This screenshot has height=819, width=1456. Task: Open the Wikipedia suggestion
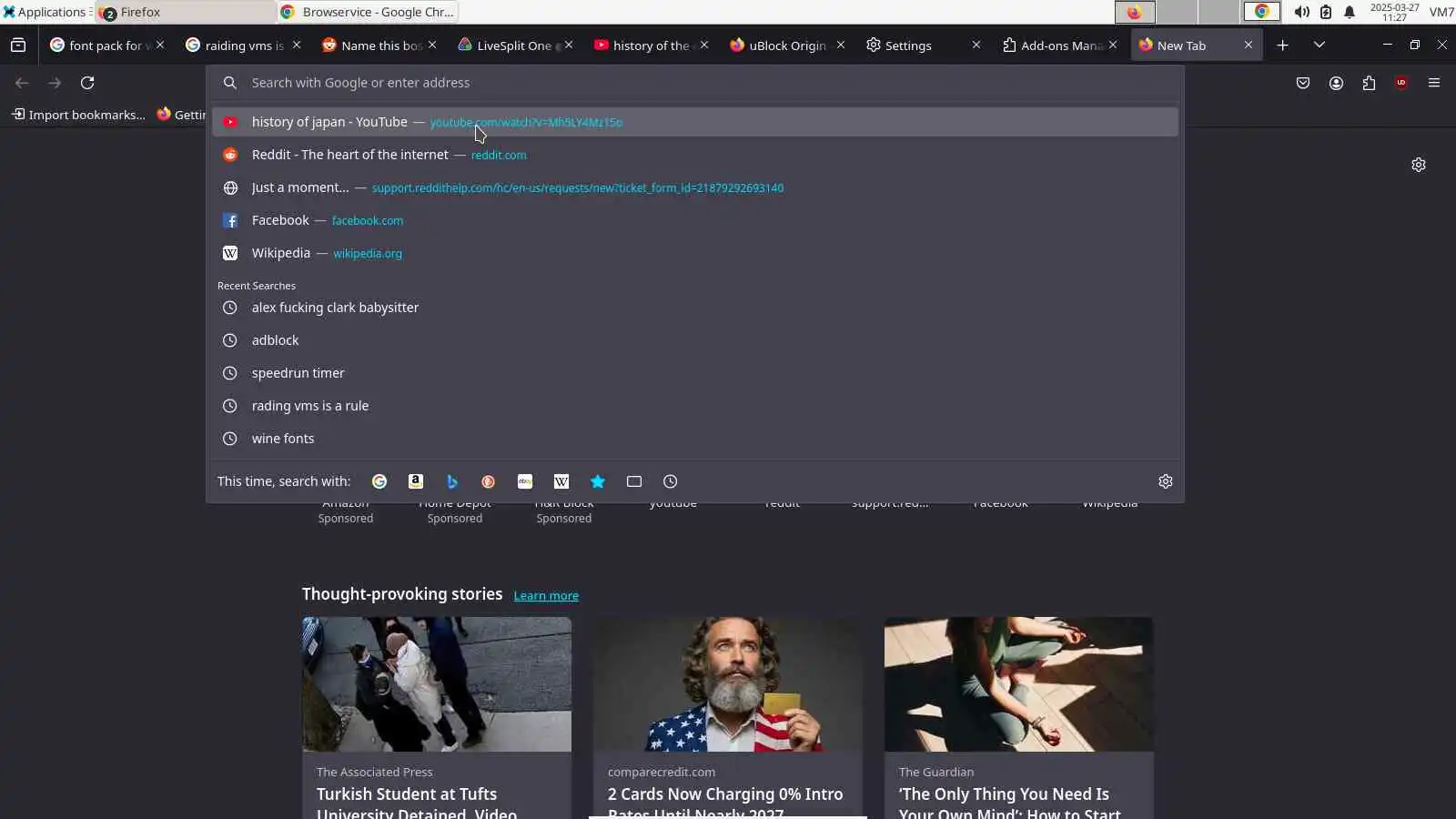[695, 253]
